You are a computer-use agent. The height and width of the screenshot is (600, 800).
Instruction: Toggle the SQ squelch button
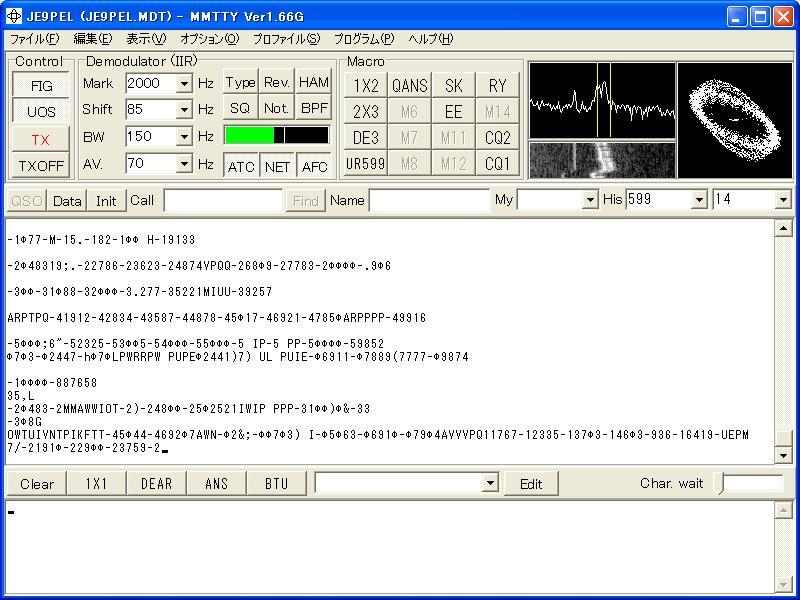240,108
